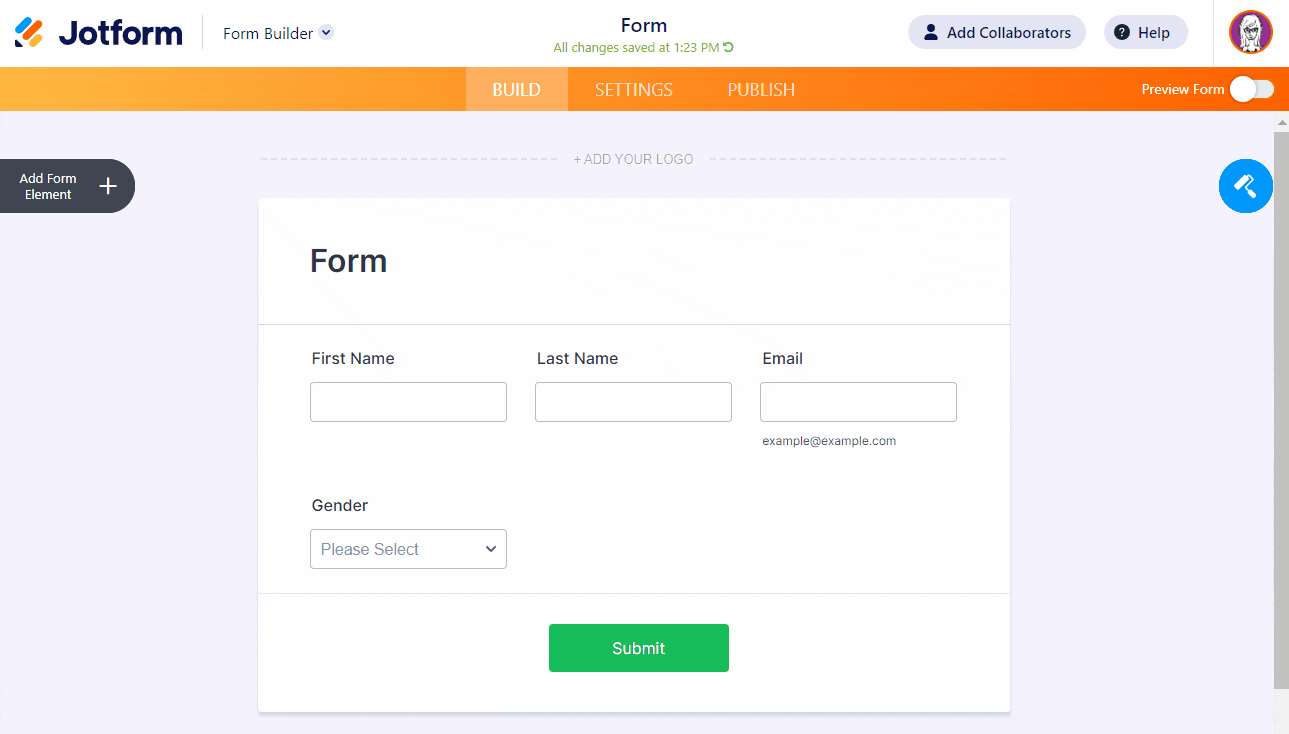Switch to the PUBLISH tab

coord(761,89)
